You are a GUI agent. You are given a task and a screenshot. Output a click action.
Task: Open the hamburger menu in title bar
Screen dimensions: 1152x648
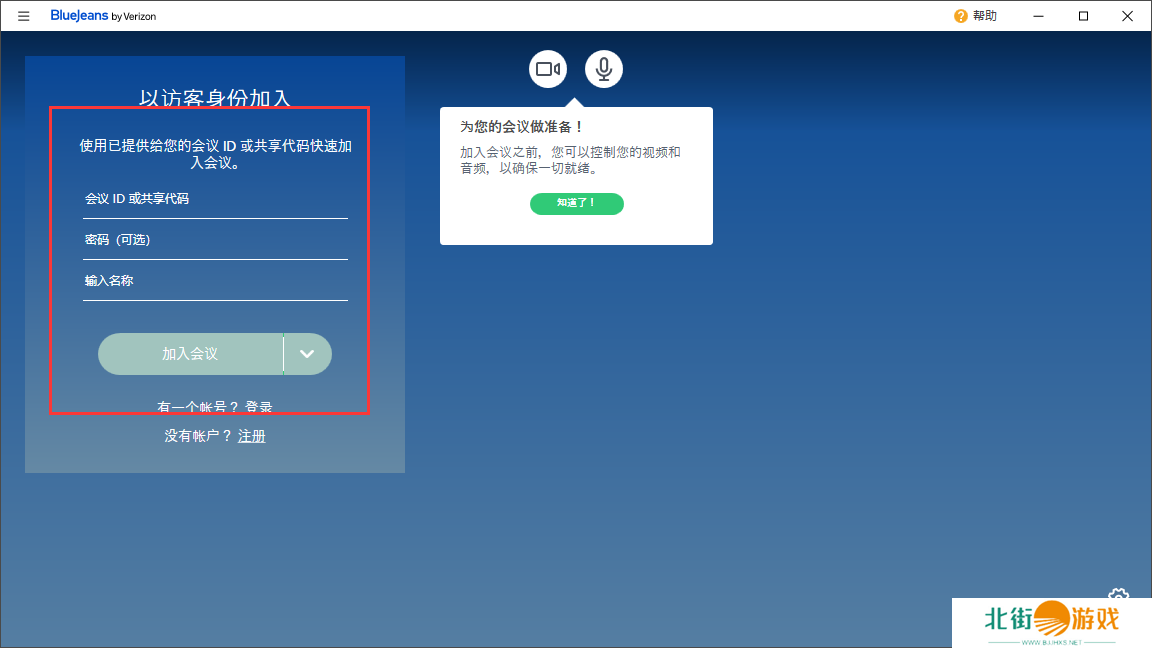24,16
